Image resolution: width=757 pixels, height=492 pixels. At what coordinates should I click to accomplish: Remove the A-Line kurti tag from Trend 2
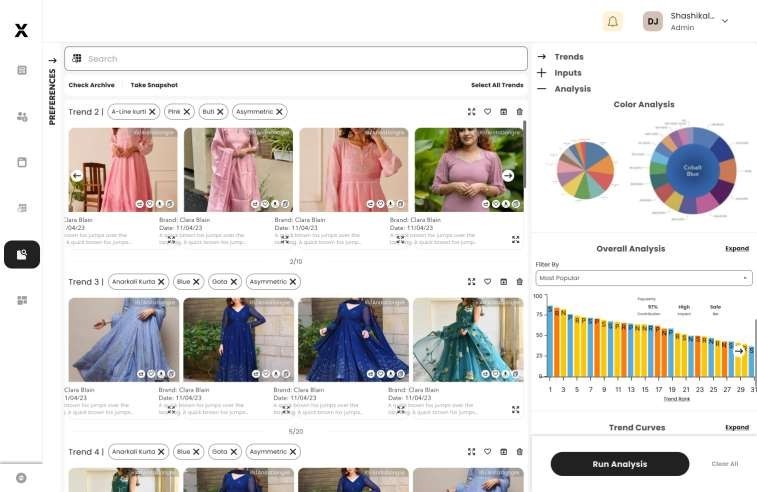pos(152,112)
